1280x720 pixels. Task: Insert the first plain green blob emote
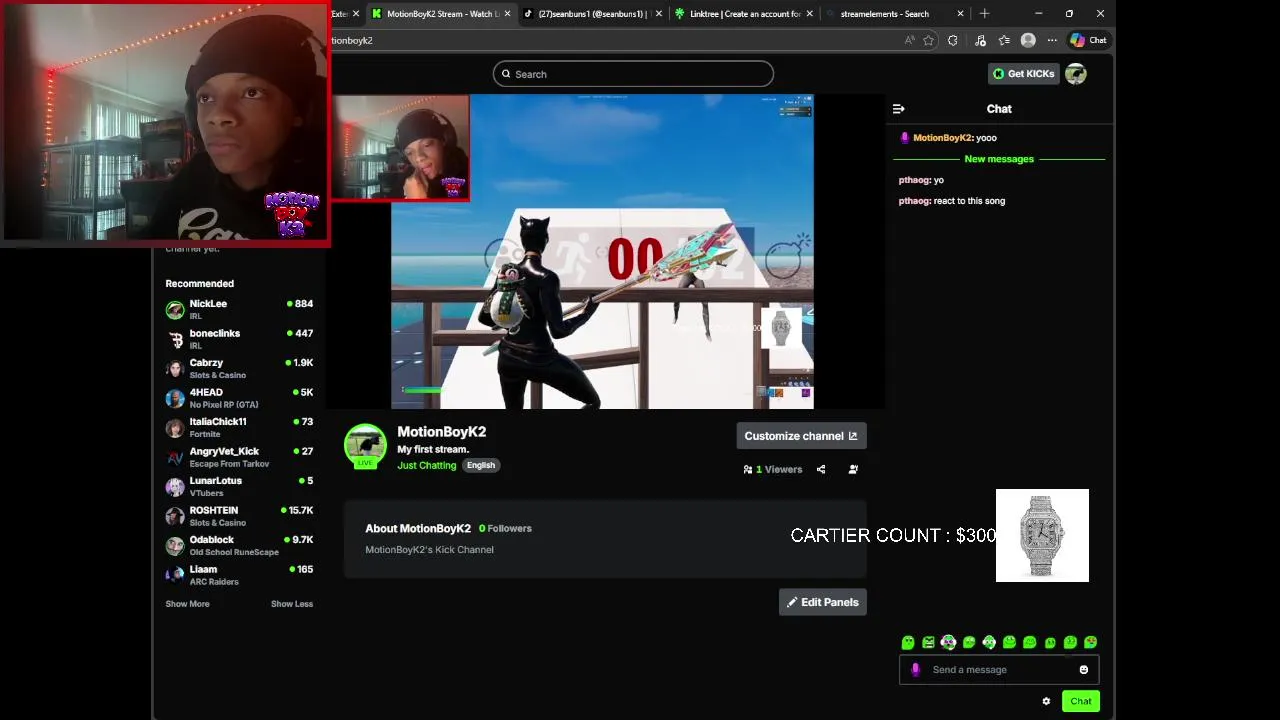[908, 642]
